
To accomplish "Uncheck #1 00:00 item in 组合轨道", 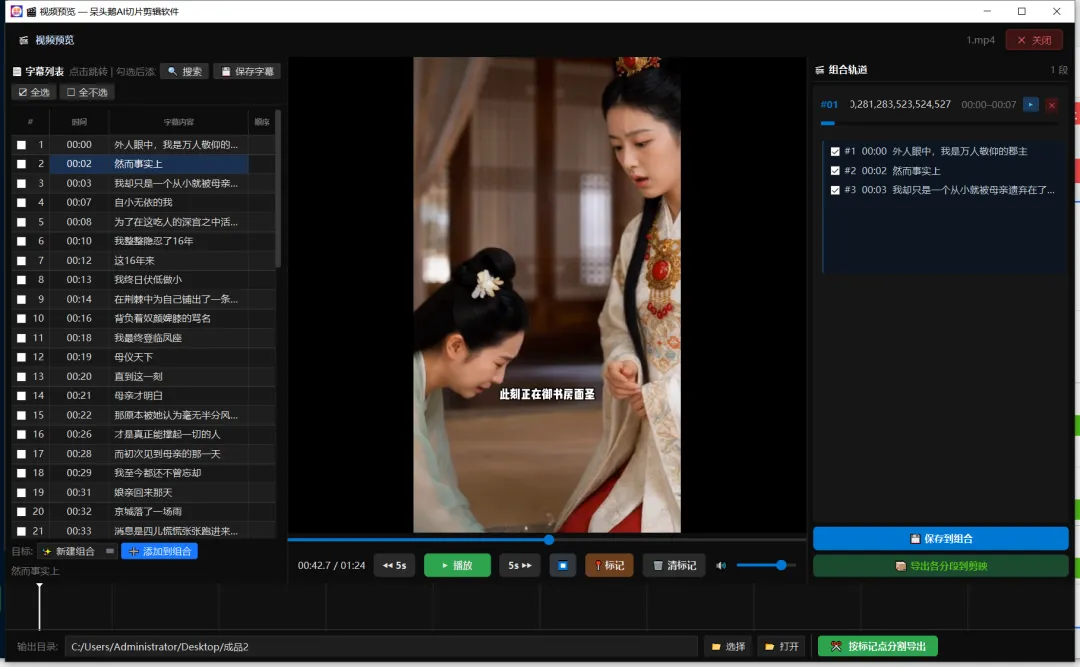I will 835,151.
